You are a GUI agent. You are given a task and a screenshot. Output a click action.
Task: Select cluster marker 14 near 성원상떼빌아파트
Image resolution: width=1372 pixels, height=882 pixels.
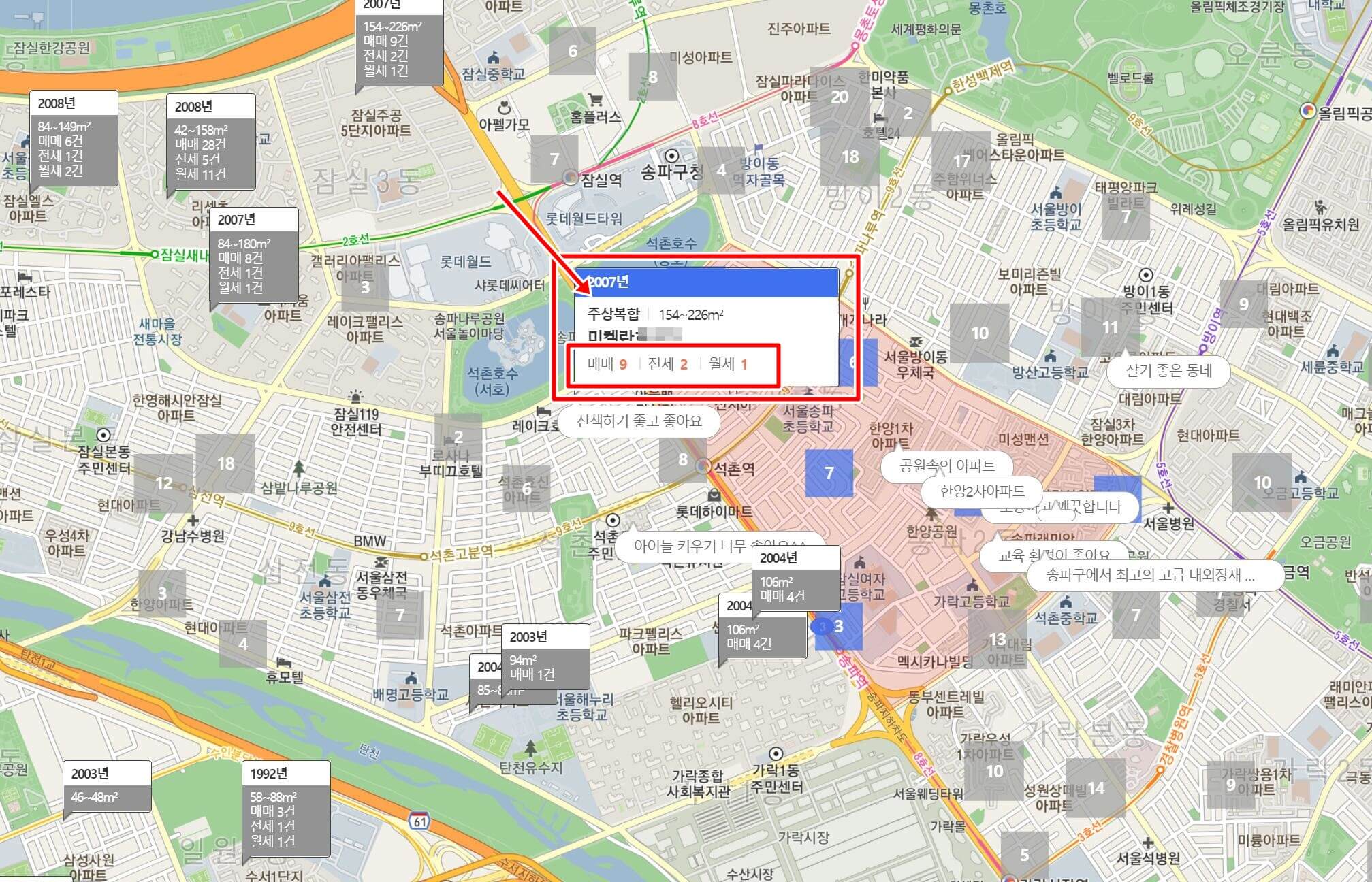pyautogui.click(x=1096, y=788)
